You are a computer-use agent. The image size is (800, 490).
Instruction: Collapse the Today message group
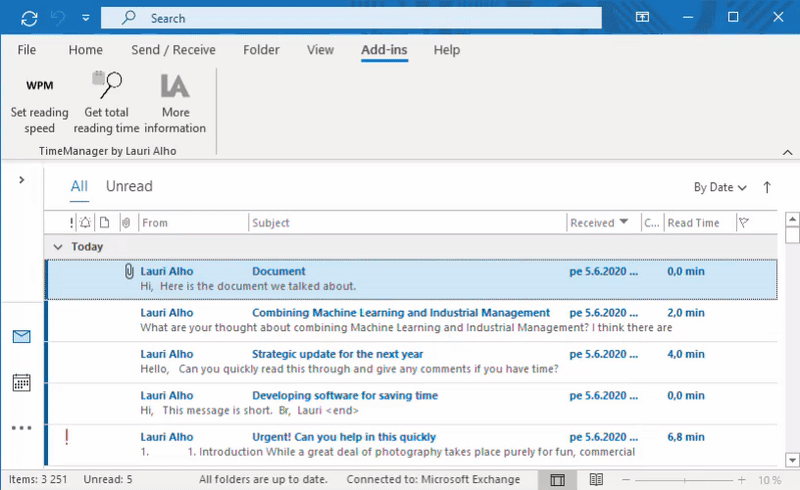click(59, 247)
